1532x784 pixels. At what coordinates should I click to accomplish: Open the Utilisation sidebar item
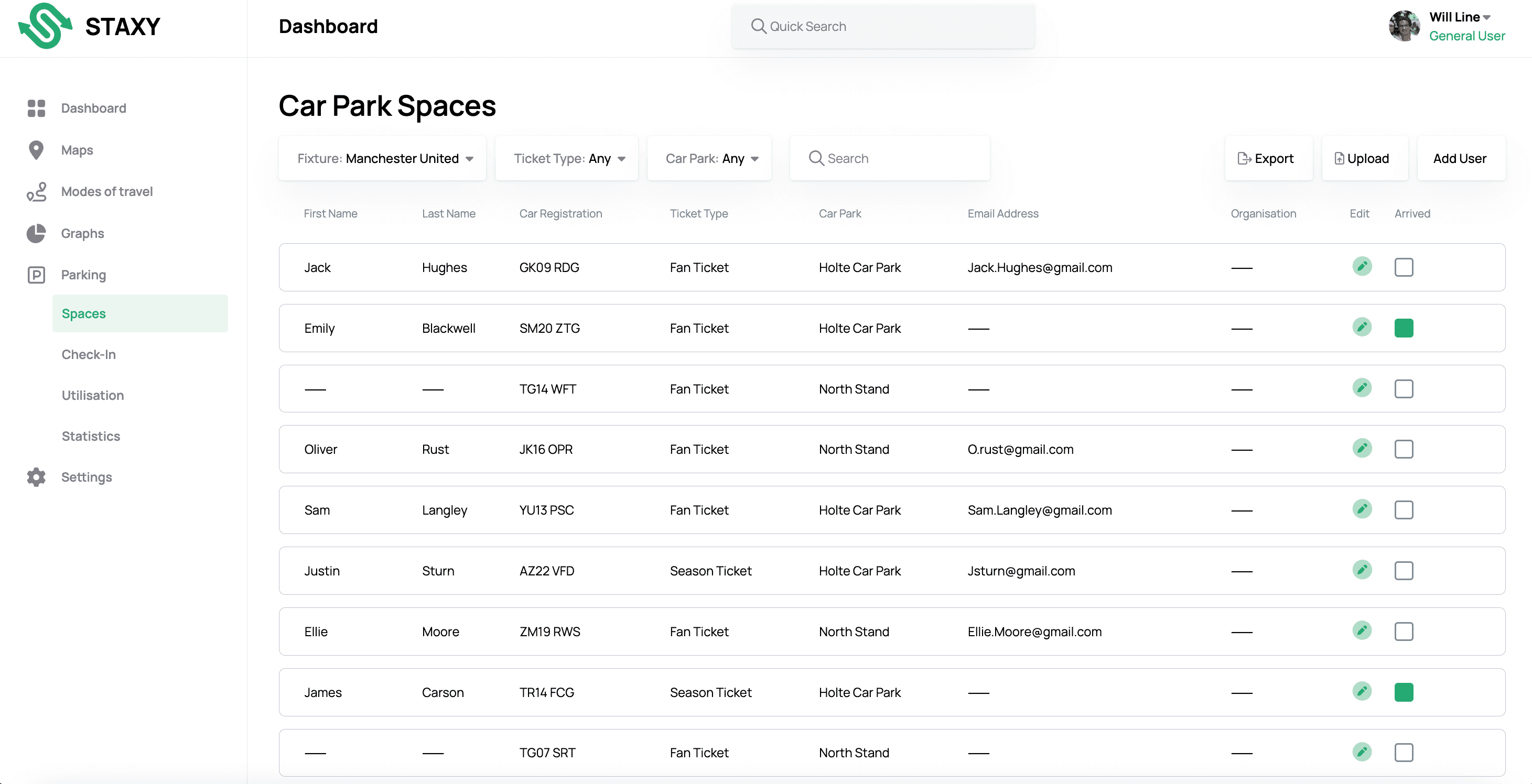pyautogui.click(x=93, y=395)
